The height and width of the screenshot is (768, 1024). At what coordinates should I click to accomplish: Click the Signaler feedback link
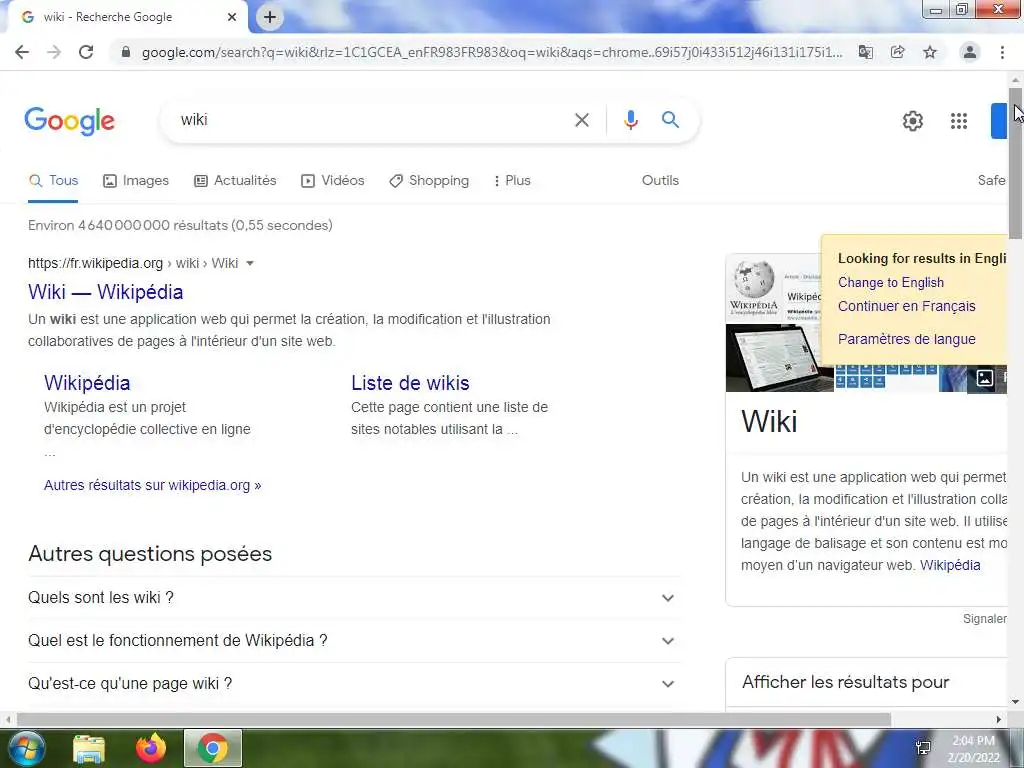pos(984,618)
